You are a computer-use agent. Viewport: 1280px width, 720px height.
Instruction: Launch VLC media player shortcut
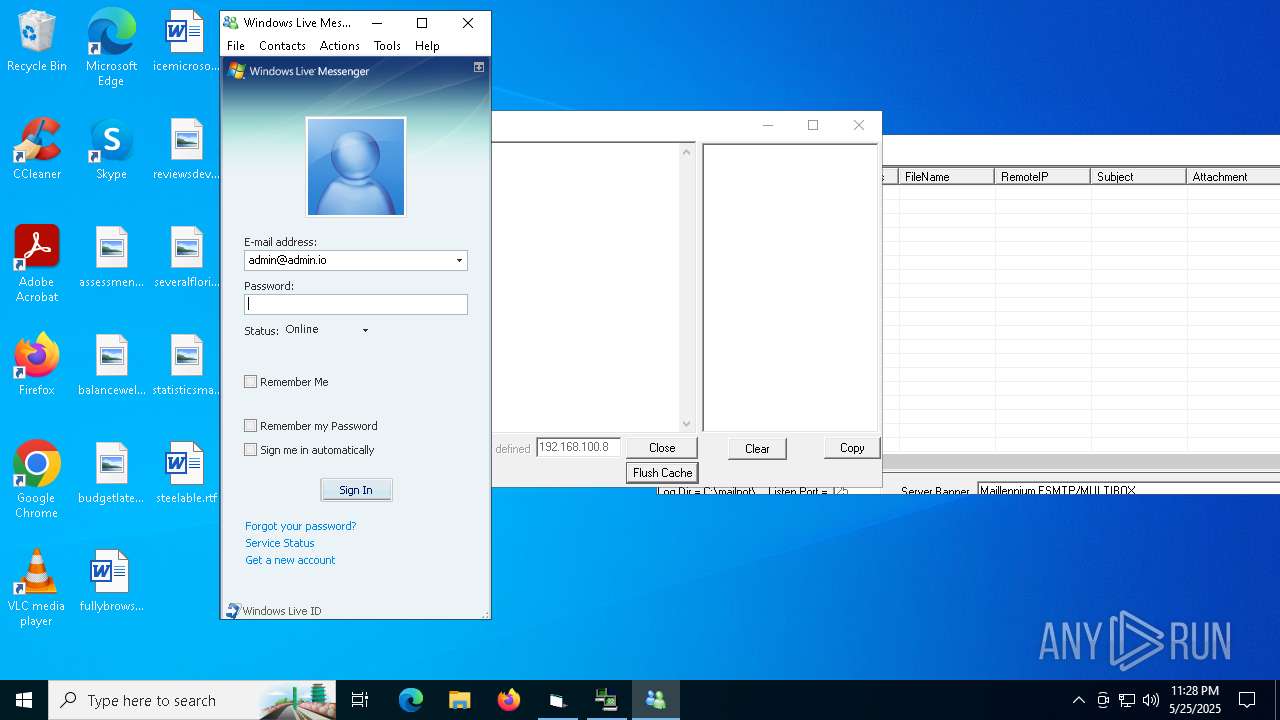(37, 588)
